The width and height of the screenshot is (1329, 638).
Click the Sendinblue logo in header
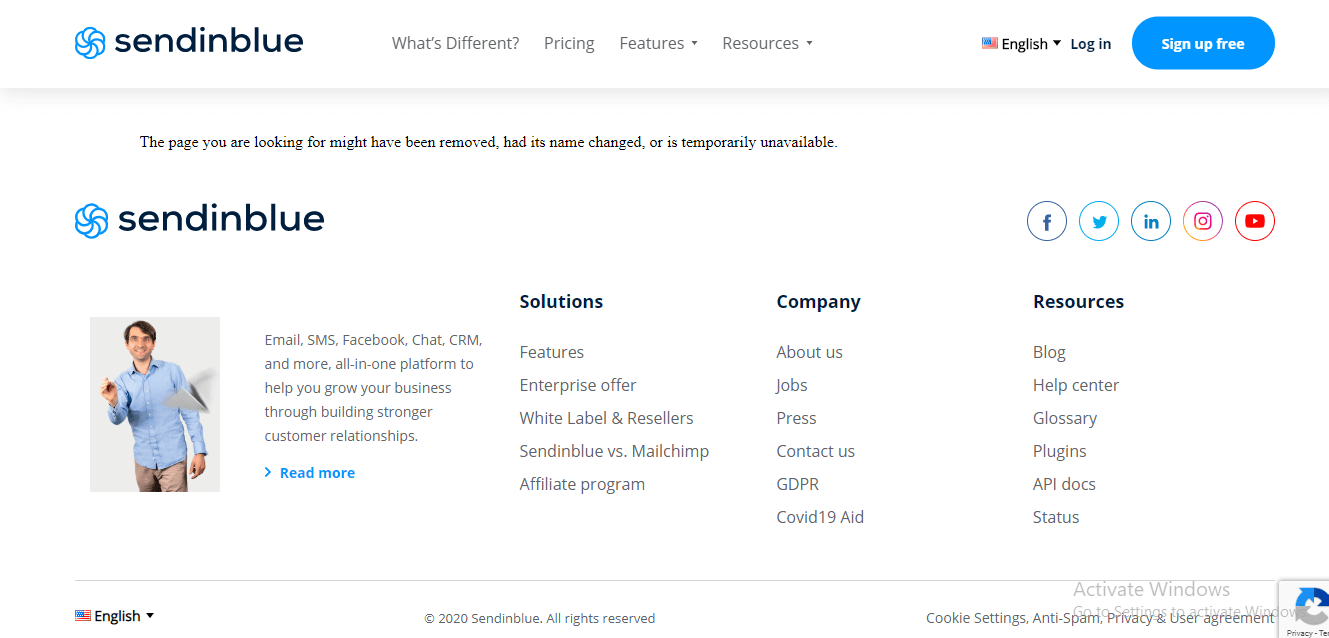click(189, 42)
